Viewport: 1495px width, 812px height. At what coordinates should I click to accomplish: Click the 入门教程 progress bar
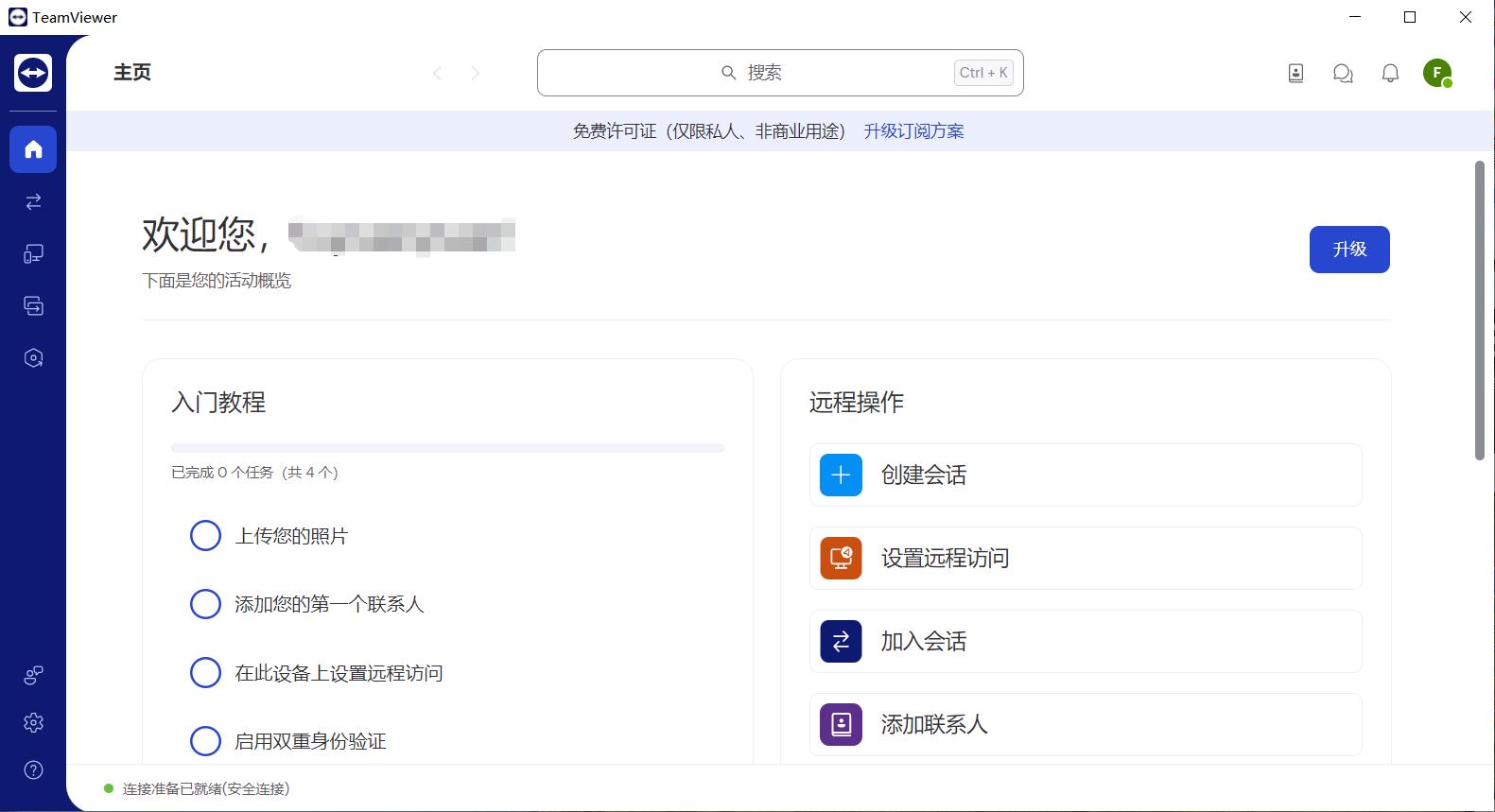pos(447,448)
